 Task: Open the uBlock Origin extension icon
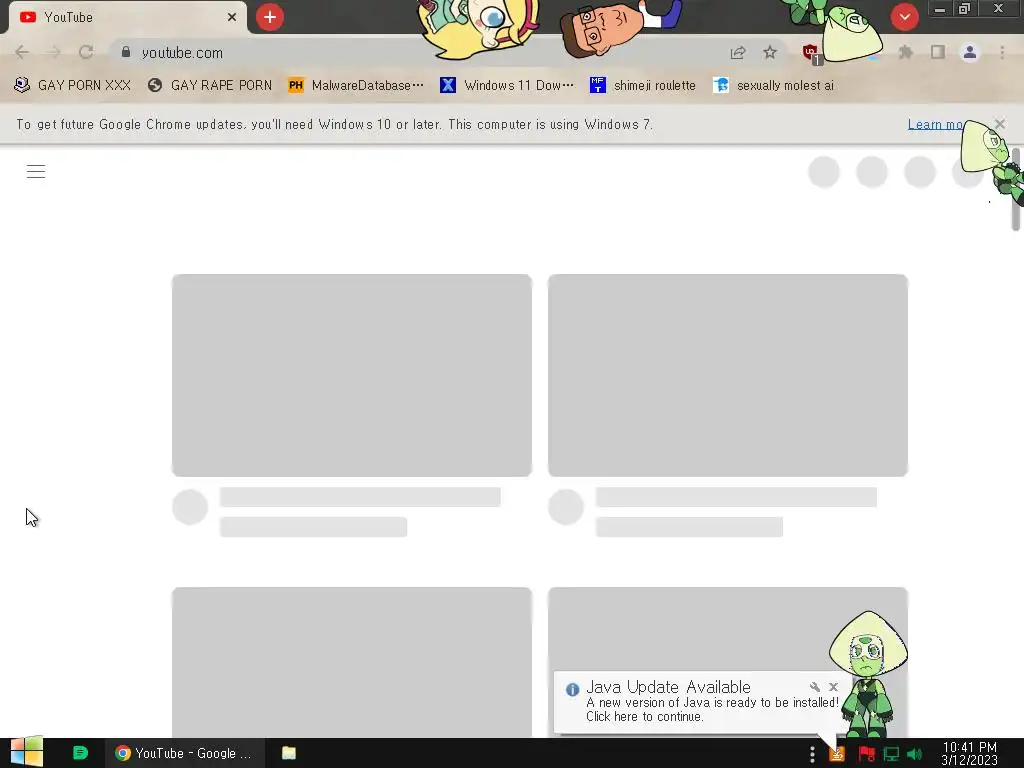811,54
